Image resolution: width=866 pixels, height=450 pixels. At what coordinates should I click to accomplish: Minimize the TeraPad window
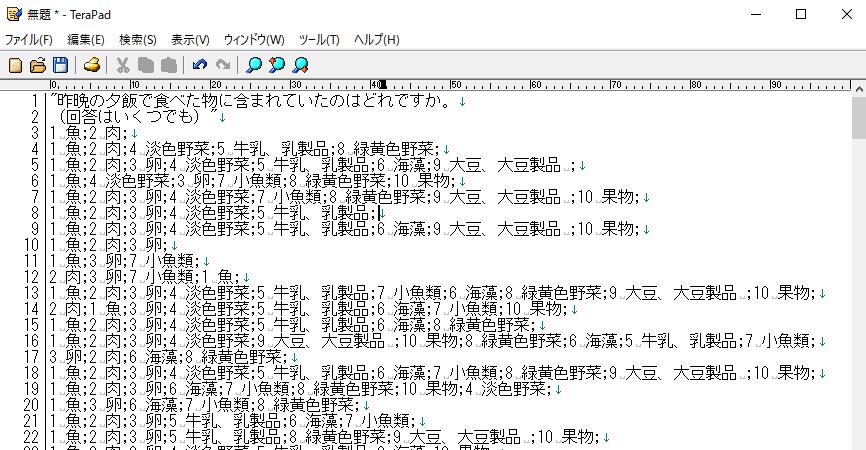click(x=756, y=14)
